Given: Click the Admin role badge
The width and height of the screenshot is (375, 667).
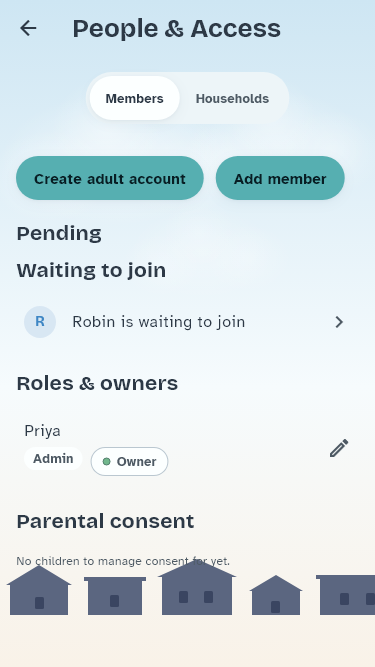Looking at the screenshot, I should coord(53,459).
